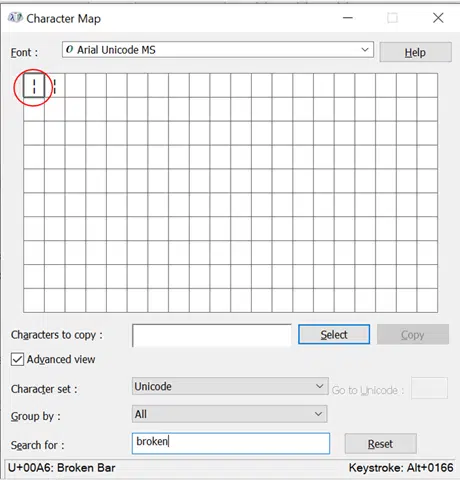This screenshot has height=480, width=460.
Task: Uncheck the Advanced view checkbox
Action: [x=17, y=360]
